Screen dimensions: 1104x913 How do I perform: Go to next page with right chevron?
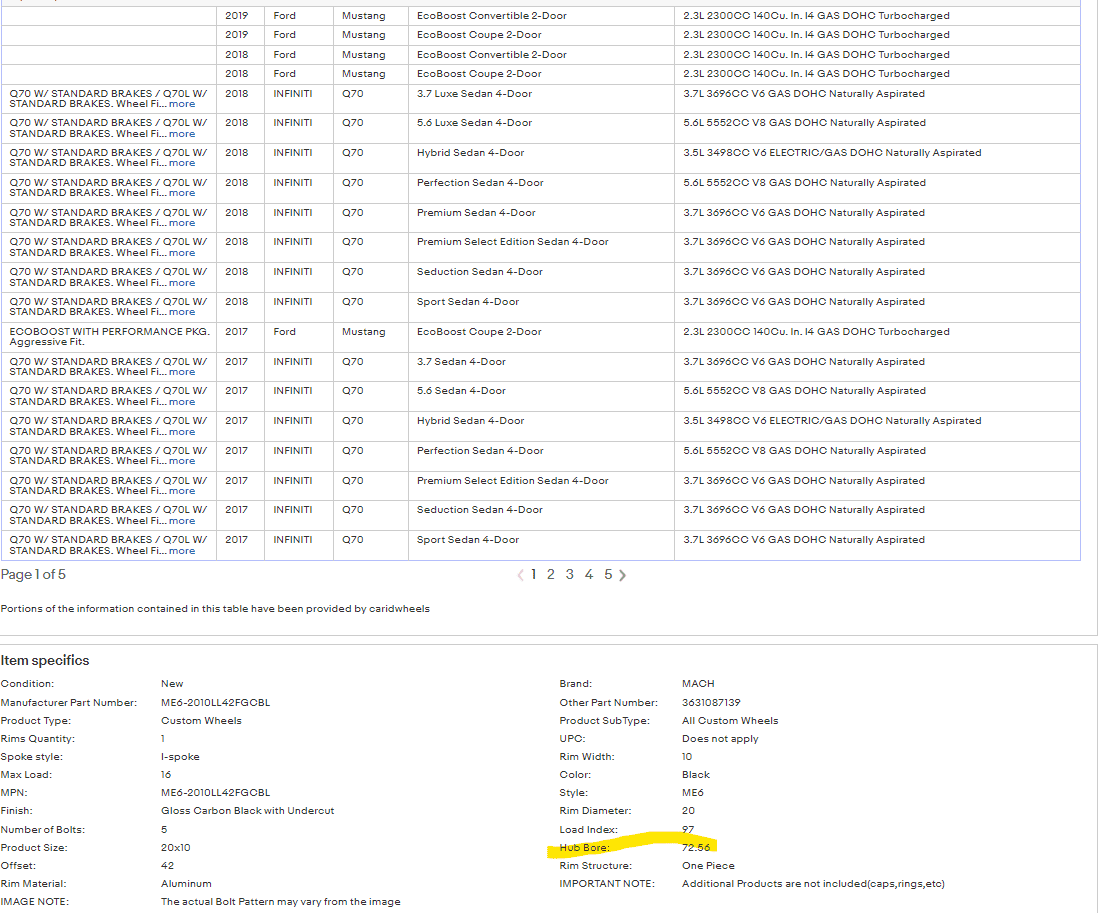coord(622,575)
